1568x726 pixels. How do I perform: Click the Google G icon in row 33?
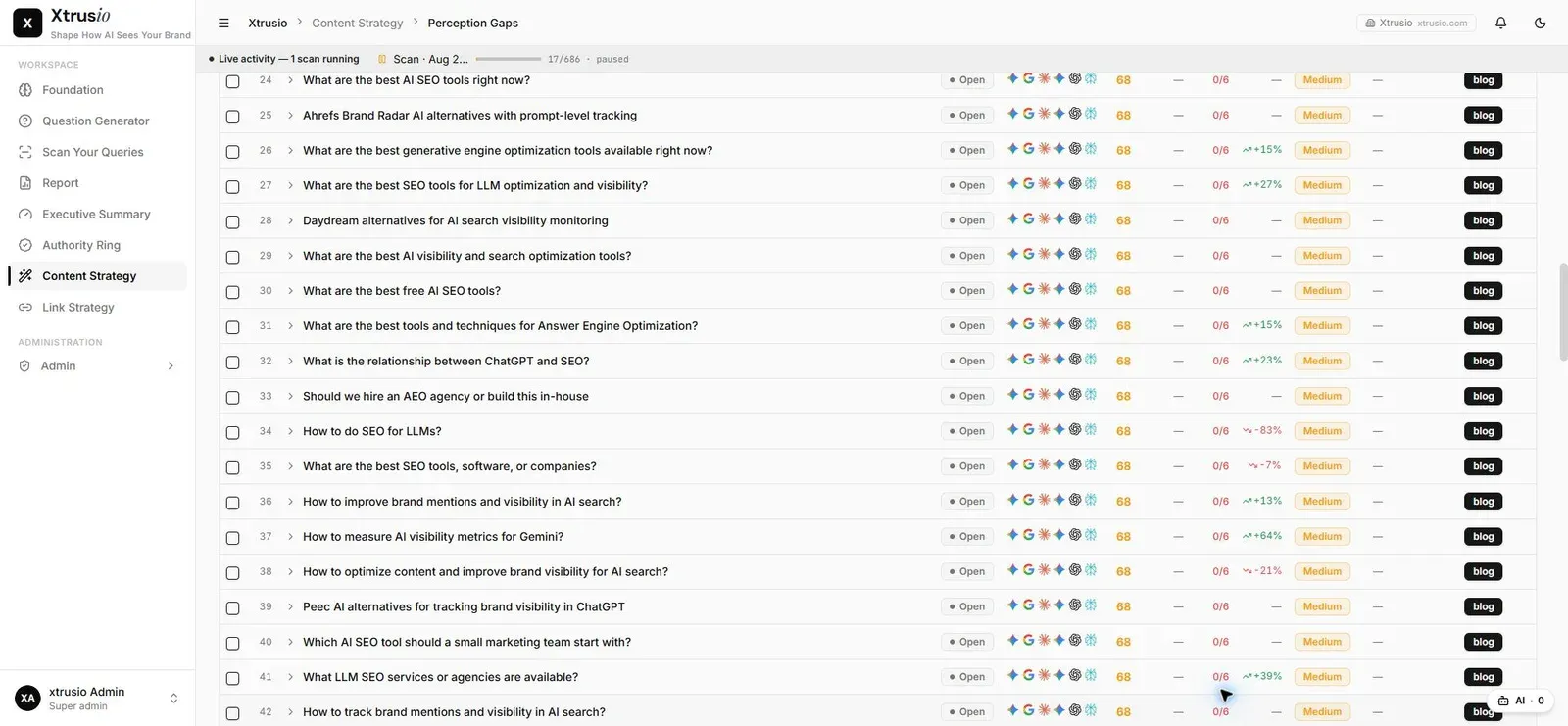tap(1028, 395)
